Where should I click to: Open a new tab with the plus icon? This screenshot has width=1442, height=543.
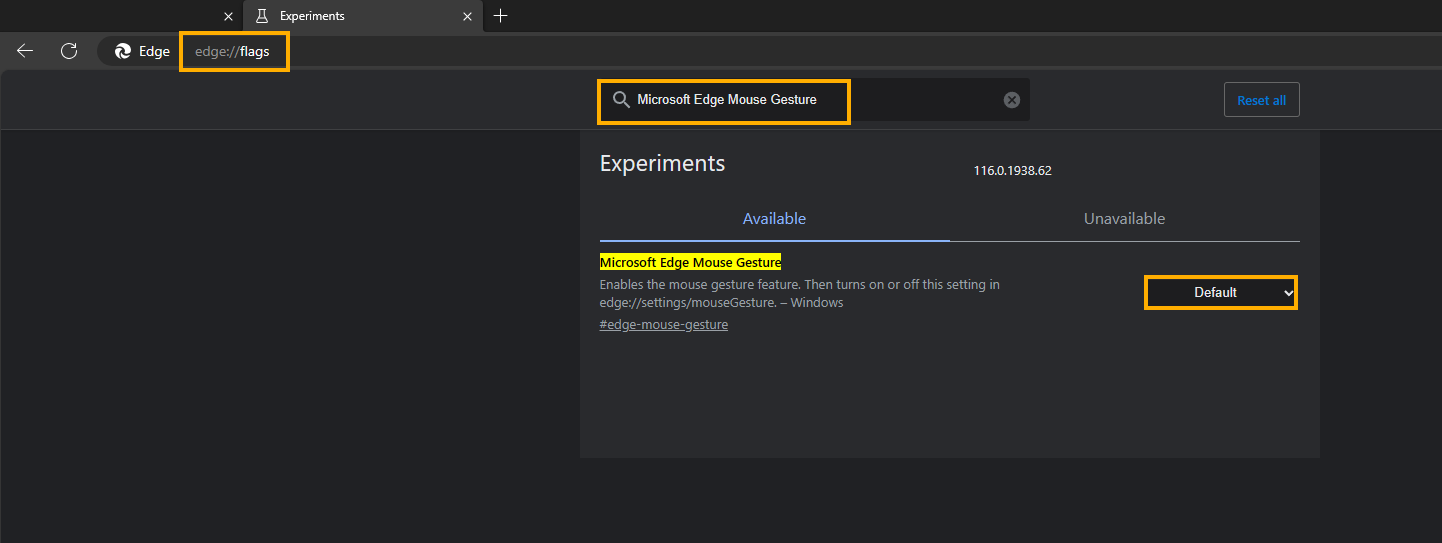[x=501, y=16]
